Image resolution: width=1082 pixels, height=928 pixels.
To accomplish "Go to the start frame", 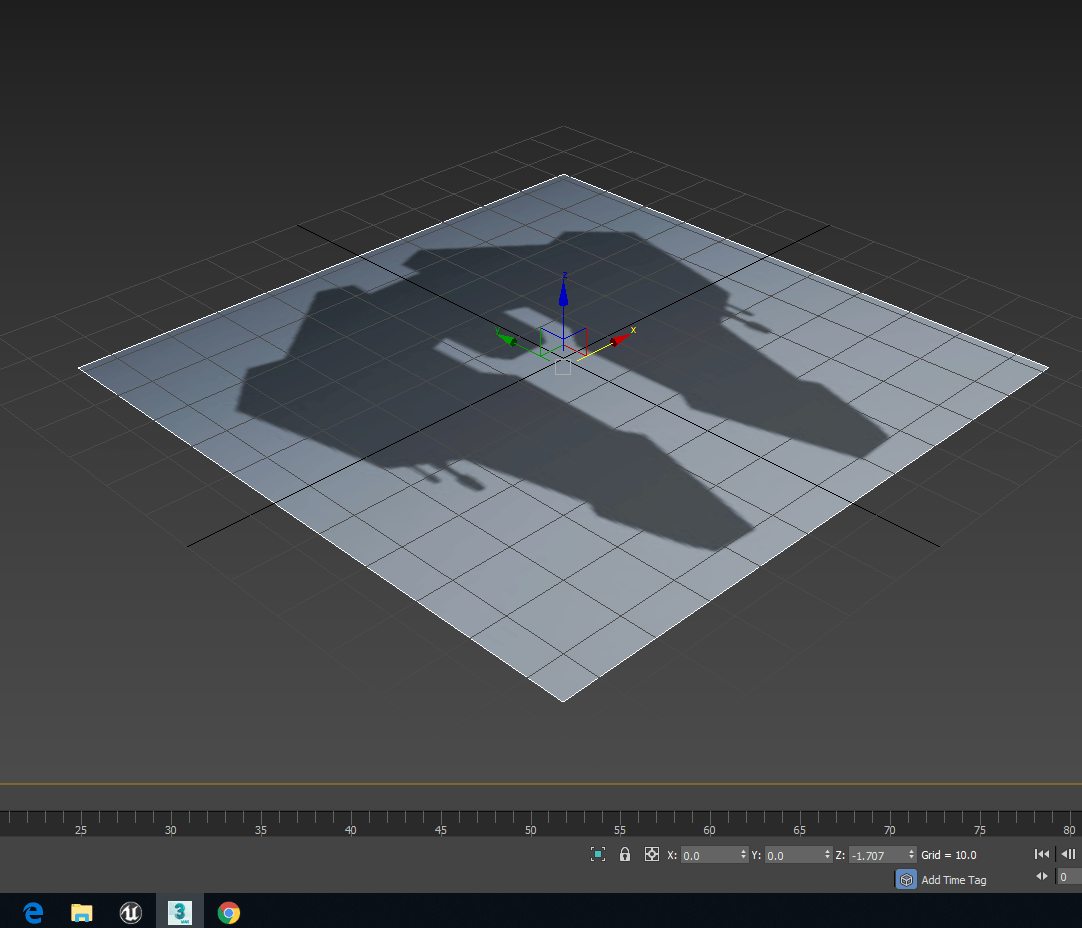I will point(1041,854).
